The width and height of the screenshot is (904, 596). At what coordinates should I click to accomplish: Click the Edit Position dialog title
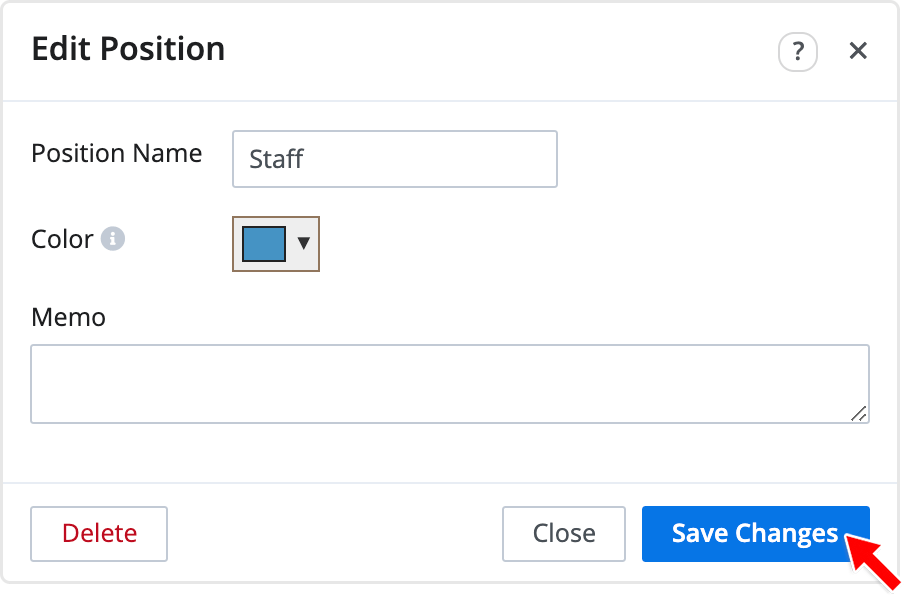point(128,48)
